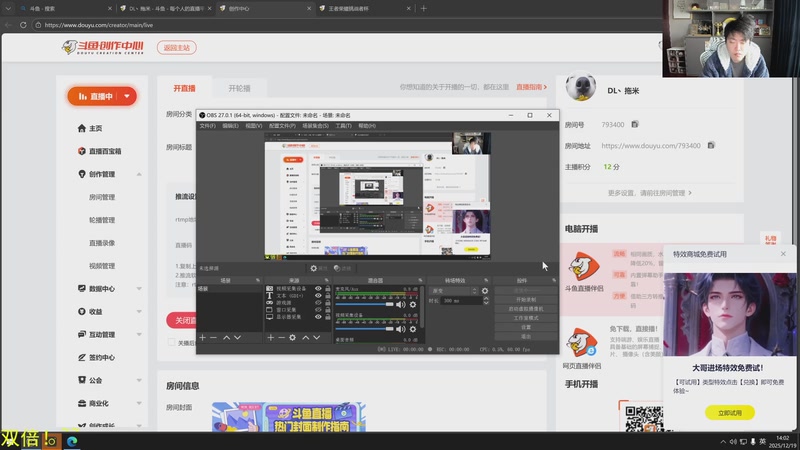Open 签约中心 in Douyu sidebar
800x450 pixels.
click(96, 357)
